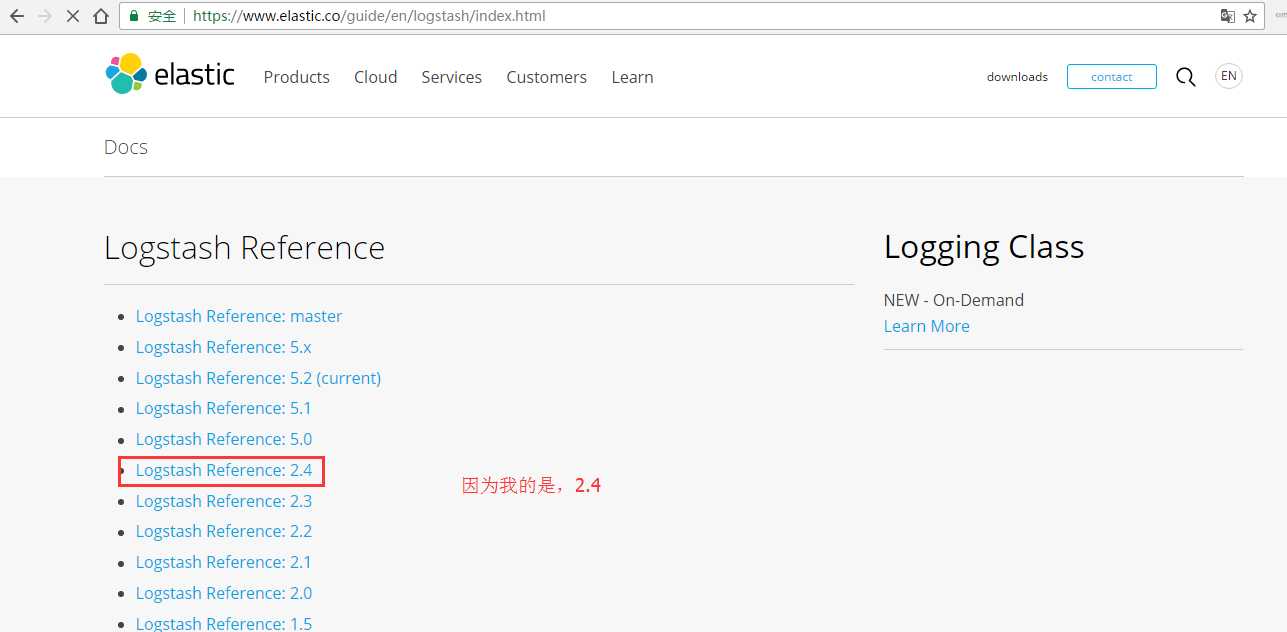Open the Products menu
1287x632 pixels.
[x=297, y=77]
